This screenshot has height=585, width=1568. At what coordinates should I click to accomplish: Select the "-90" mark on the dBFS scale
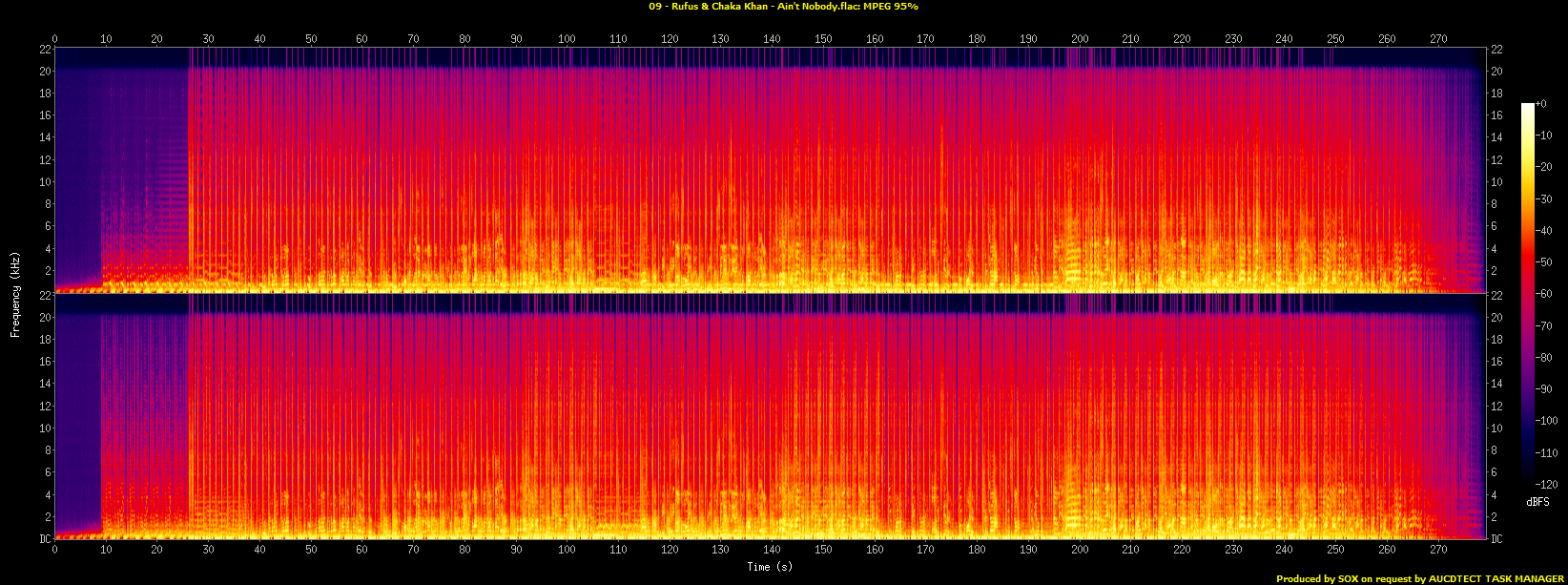[x=1545, y=389]
